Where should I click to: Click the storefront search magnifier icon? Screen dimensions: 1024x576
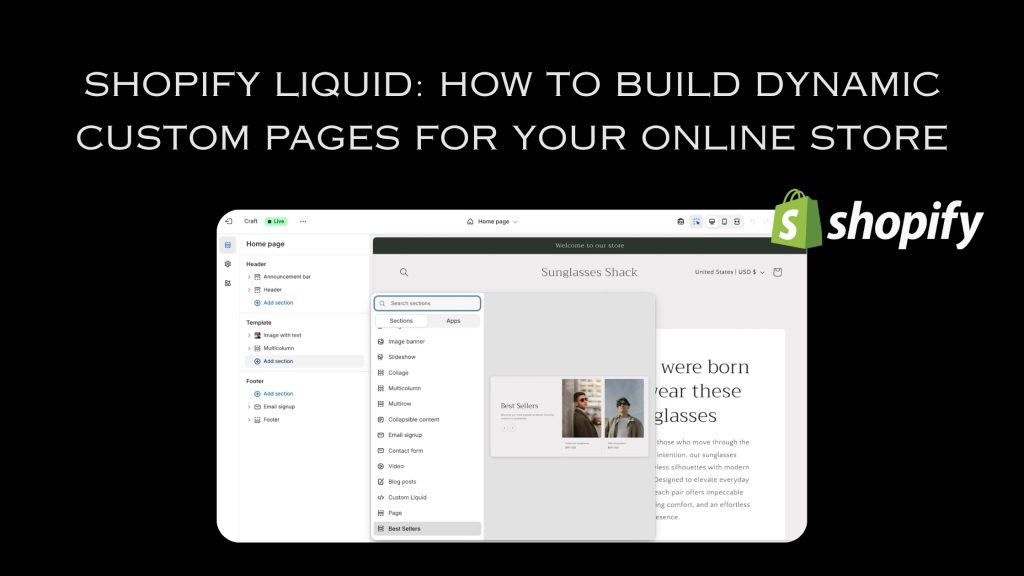pos(404,272)
